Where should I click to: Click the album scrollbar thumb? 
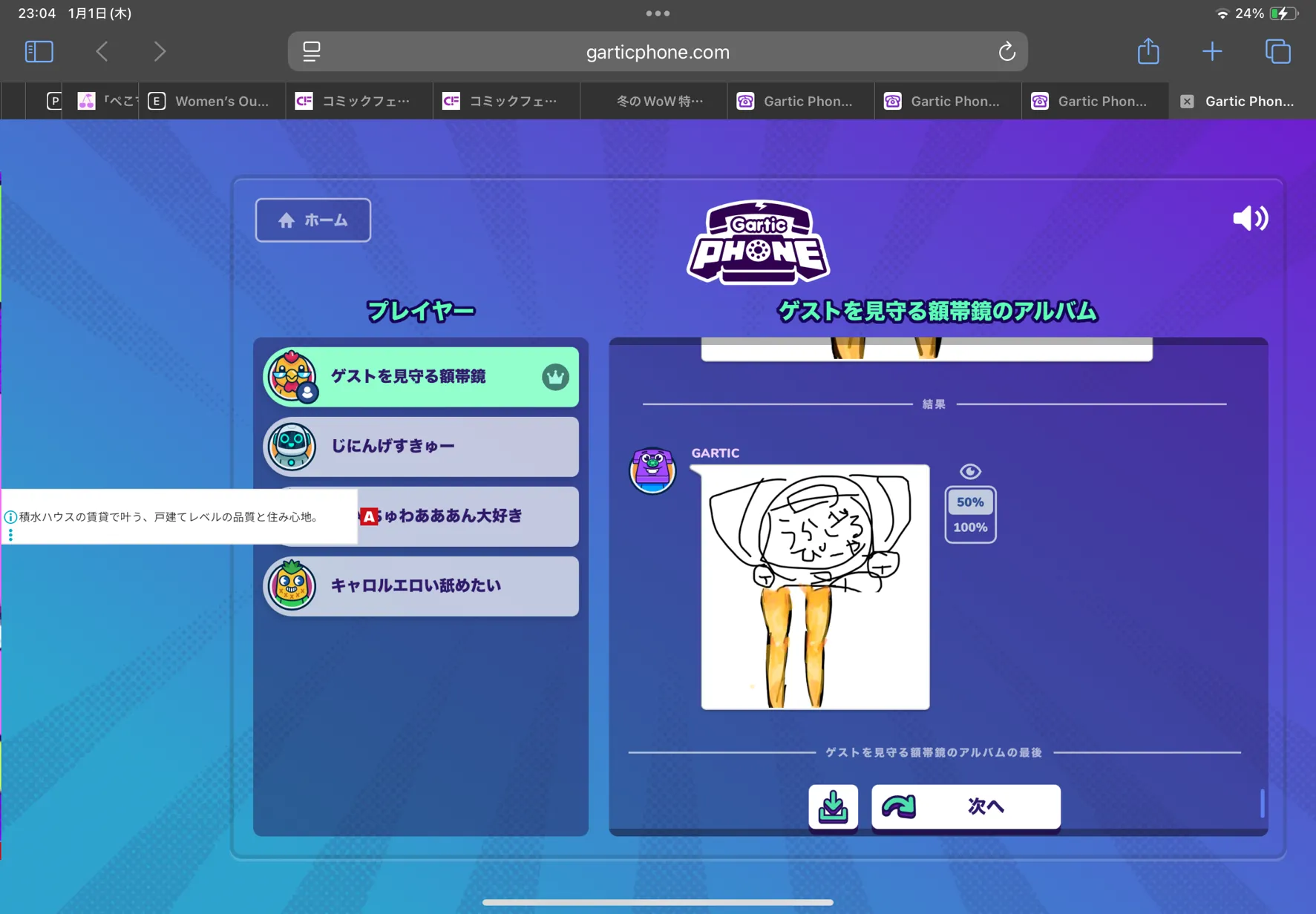pyautogui.click(x=1262, y=803)
